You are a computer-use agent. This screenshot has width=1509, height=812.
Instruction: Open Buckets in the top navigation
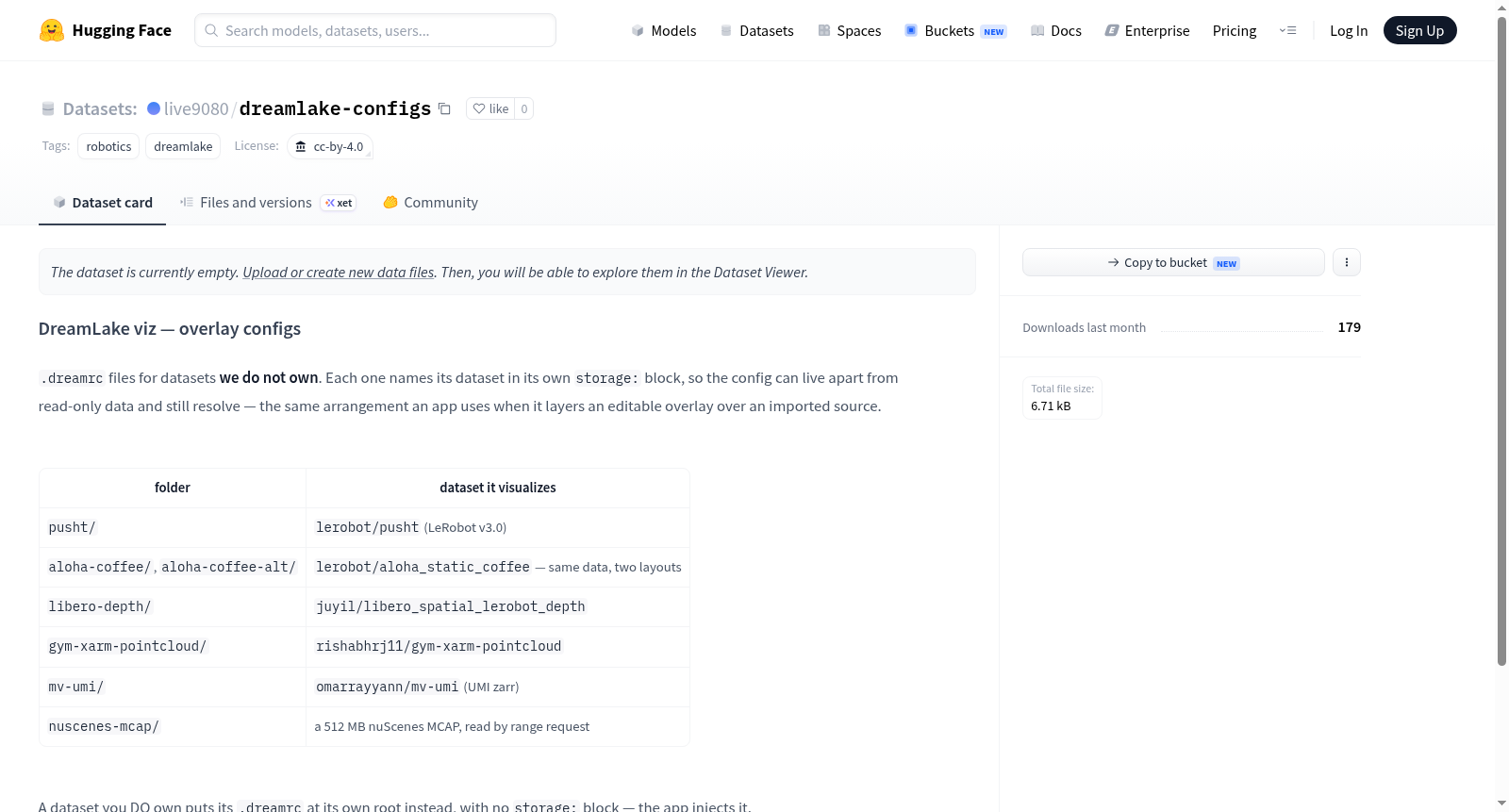click(955, 30)
